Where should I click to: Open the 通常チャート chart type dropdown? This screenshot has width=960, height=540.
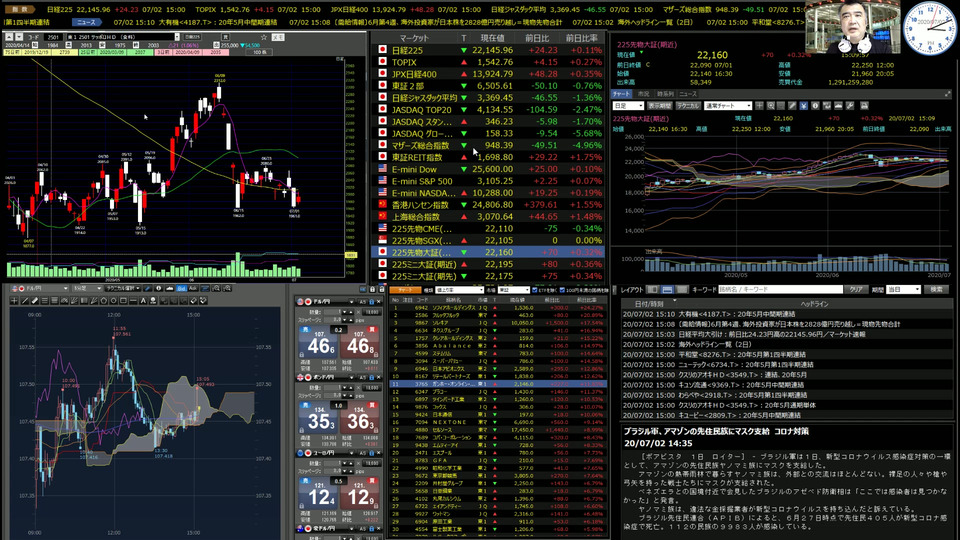(728, 106)
